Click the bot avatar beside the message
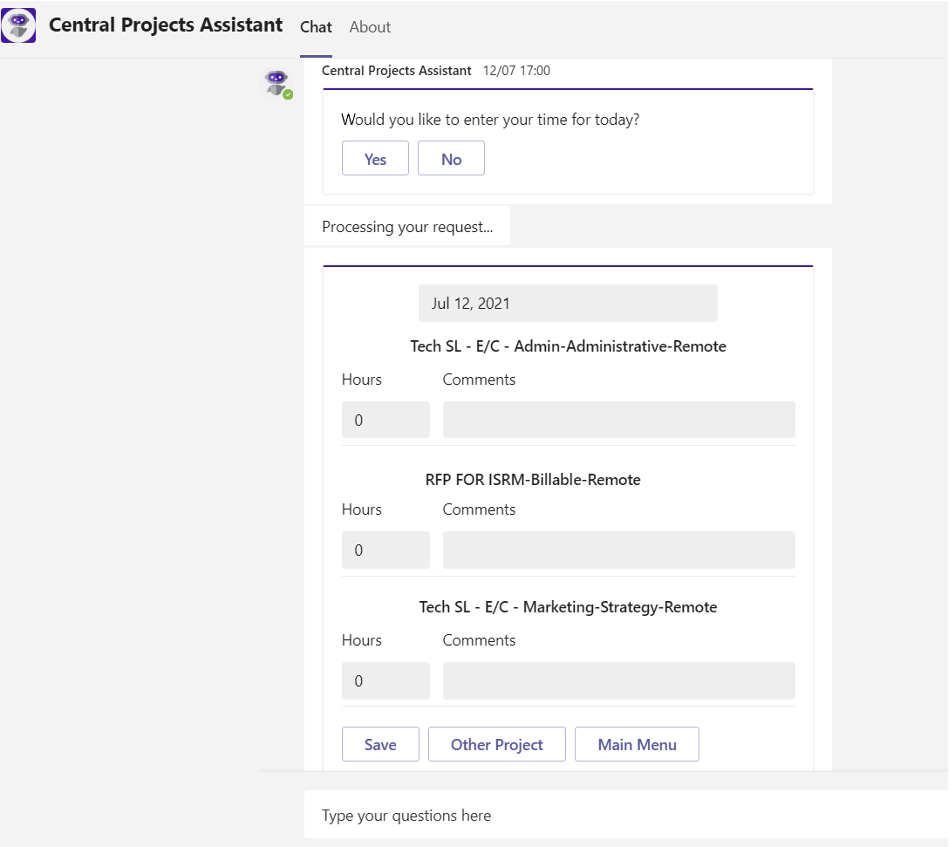Screen dimensions: 950x847 pyautogui.click(x=276, y=83)
